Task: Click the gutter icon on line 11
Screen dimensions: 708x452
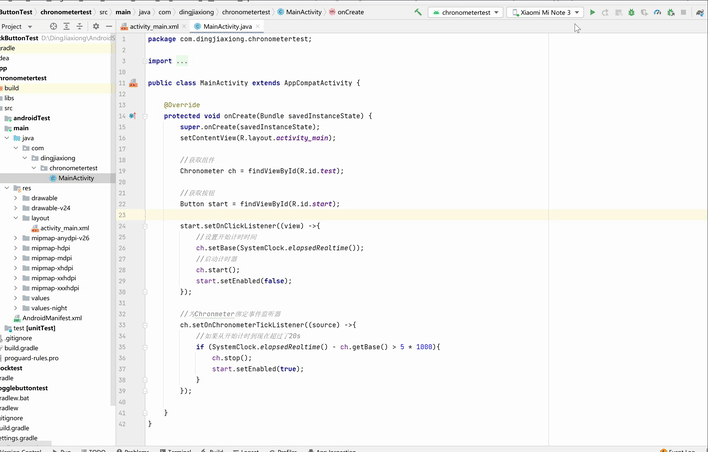Action: (133, 83)
